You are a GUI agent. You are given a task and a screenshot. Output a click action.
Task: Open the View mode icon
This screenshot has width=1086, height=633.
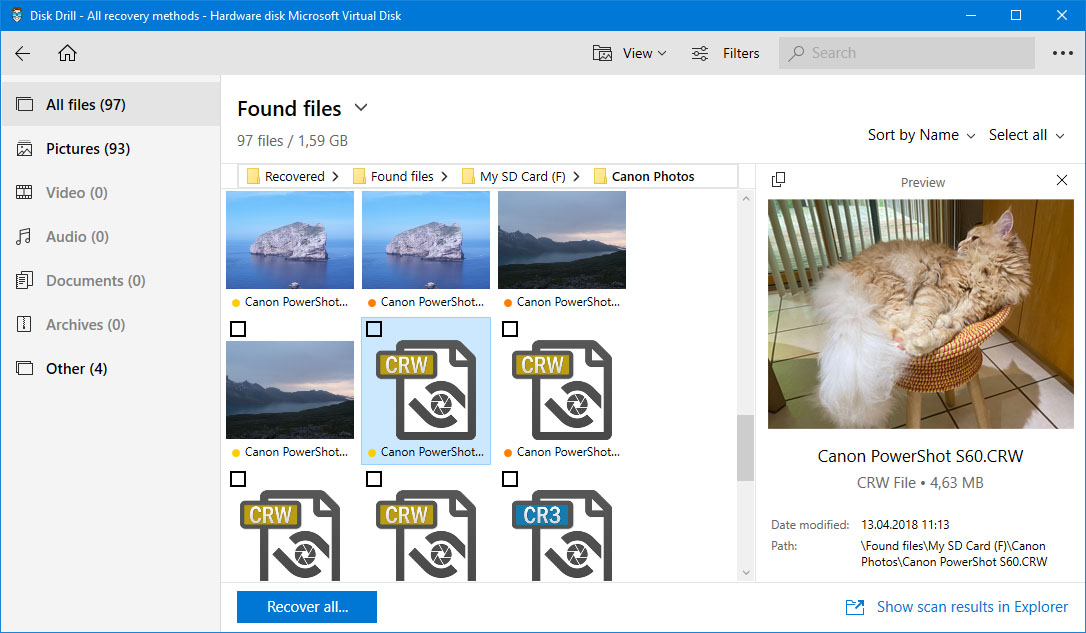pos(603,53)
